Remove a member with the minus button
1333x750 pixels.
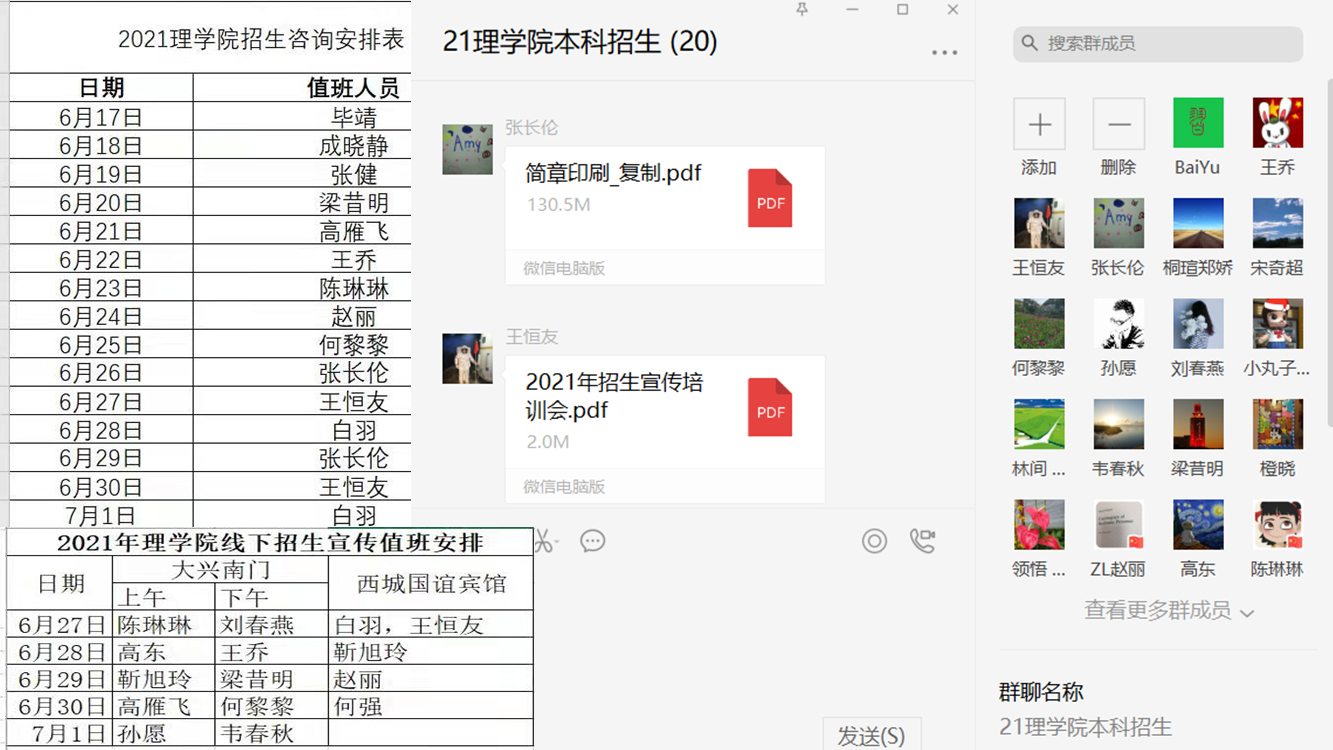1118,125
